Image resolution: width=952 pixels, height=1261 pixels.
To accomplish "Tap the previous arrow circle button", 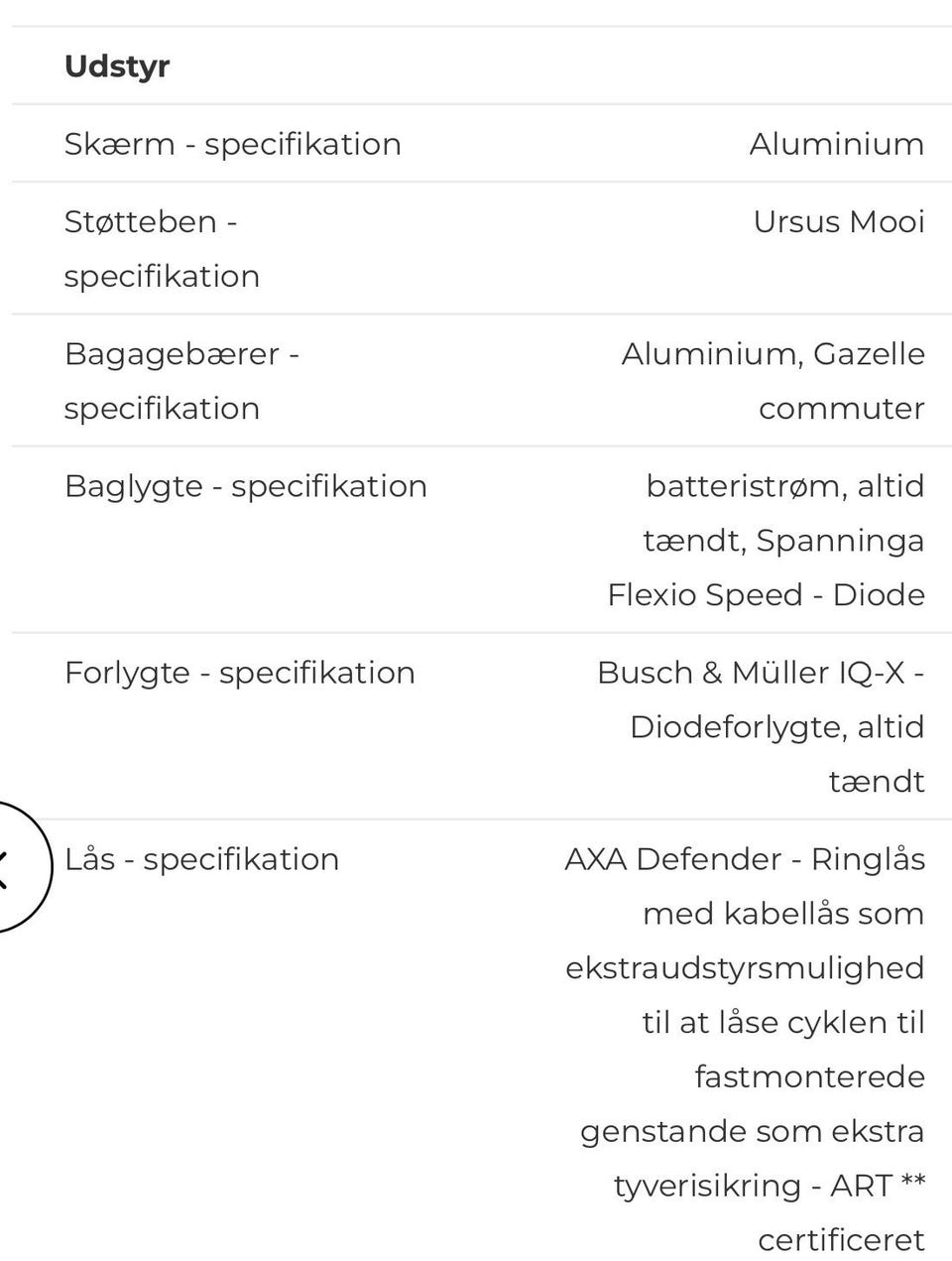I will [12, 867].
